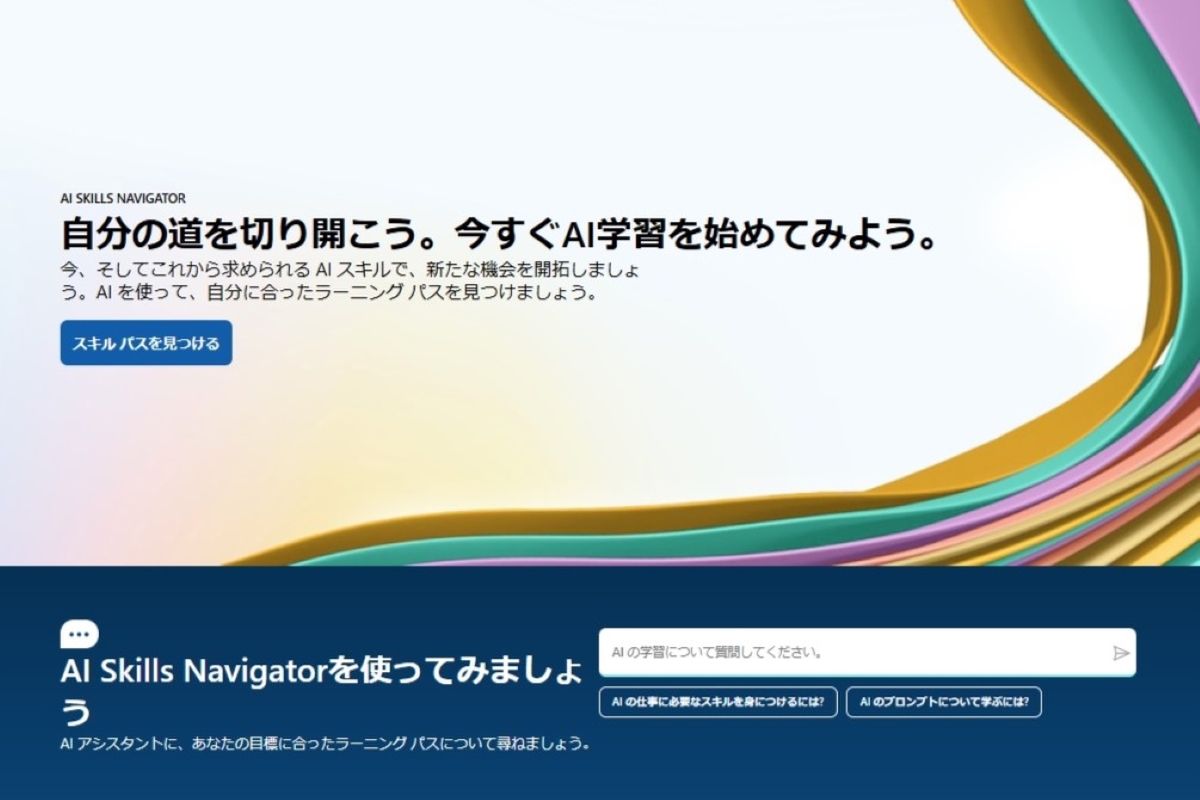Select the AI のプロンプトについて学ぶには? suggestion
Image resolution: width=1200 pixels, height=800 pixels.
(944, 702)
